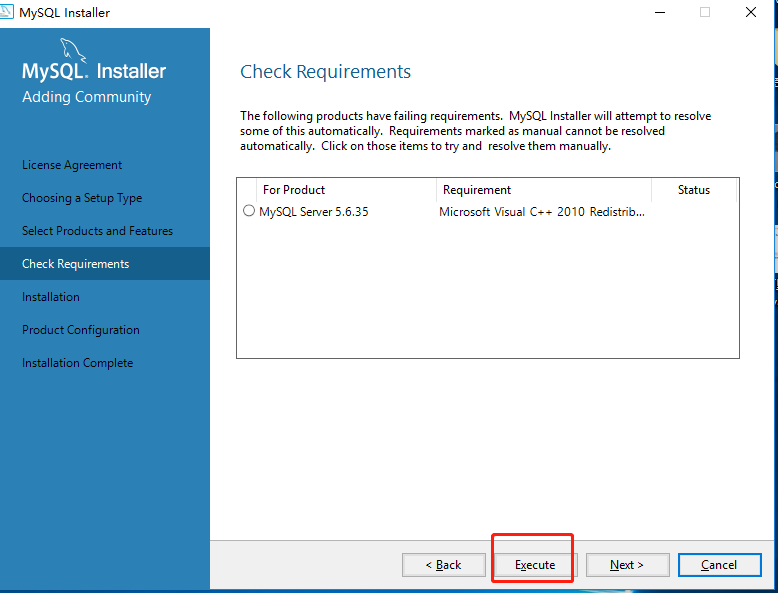Open the Installation Complete step

pyautogui.click(x=77, y=363)
